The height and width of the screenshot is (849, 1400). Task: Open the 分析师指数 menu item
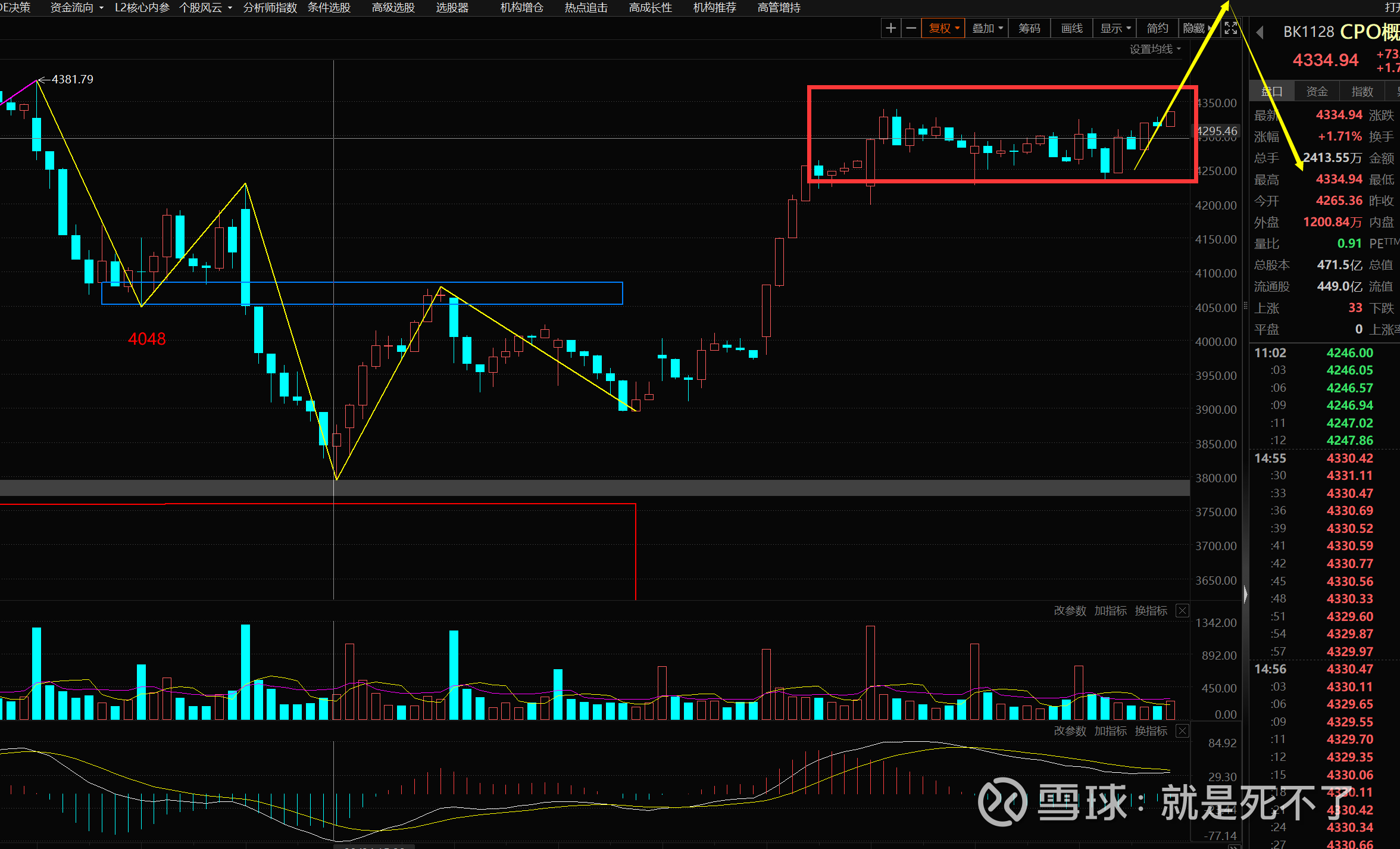(270, 8)
